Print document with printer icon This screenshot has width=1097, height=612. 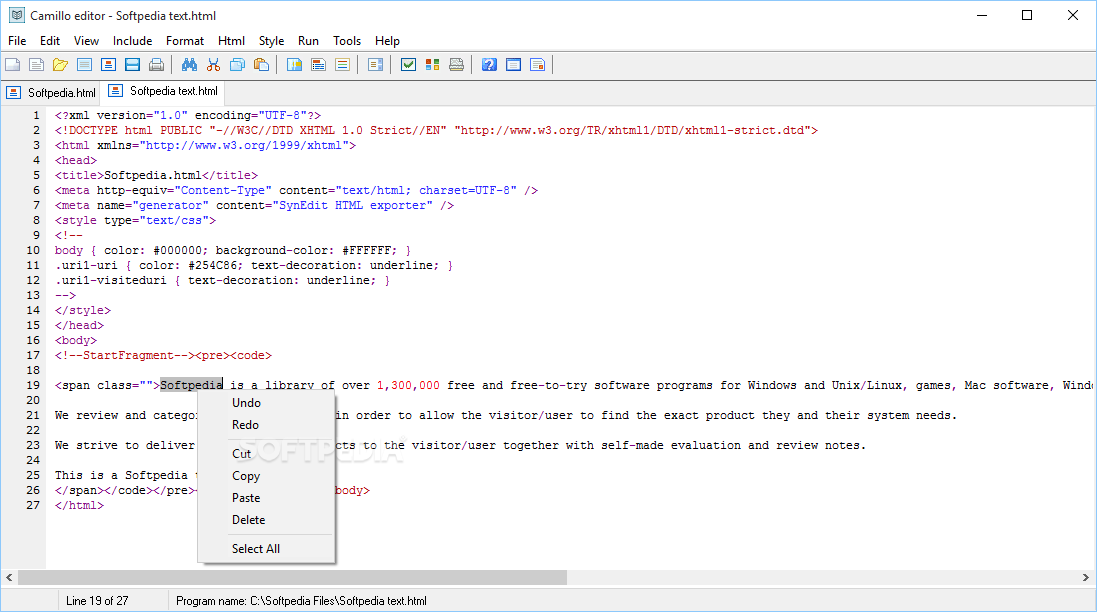[157, 65]
